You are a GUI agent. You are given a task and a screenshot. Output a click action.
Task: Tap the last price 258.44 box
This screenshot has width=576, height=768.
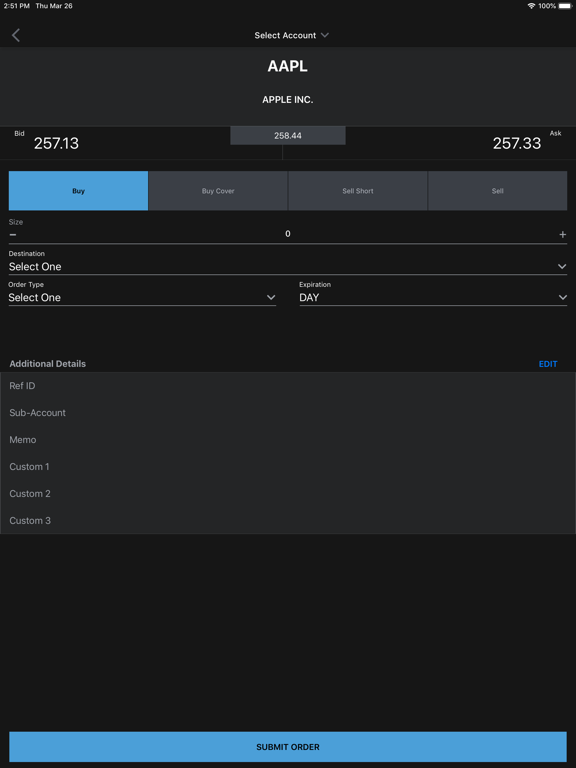click(x=288, y=136)
